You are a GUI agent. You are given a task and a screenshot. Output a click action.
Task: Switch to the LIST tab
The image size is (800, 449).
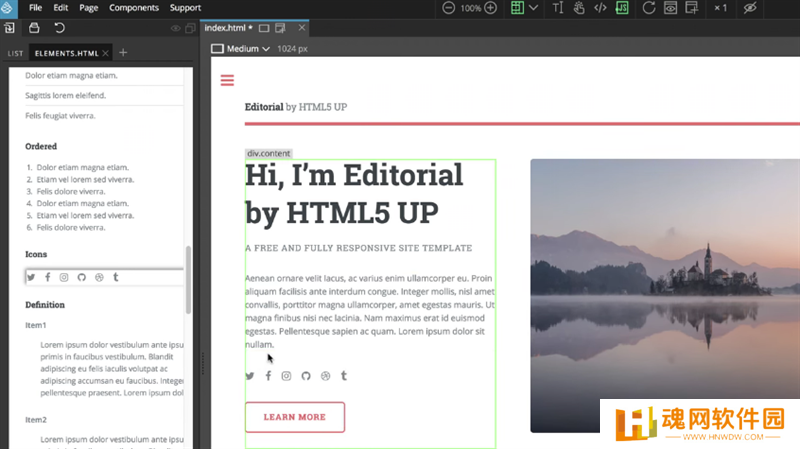pos(15,53)
